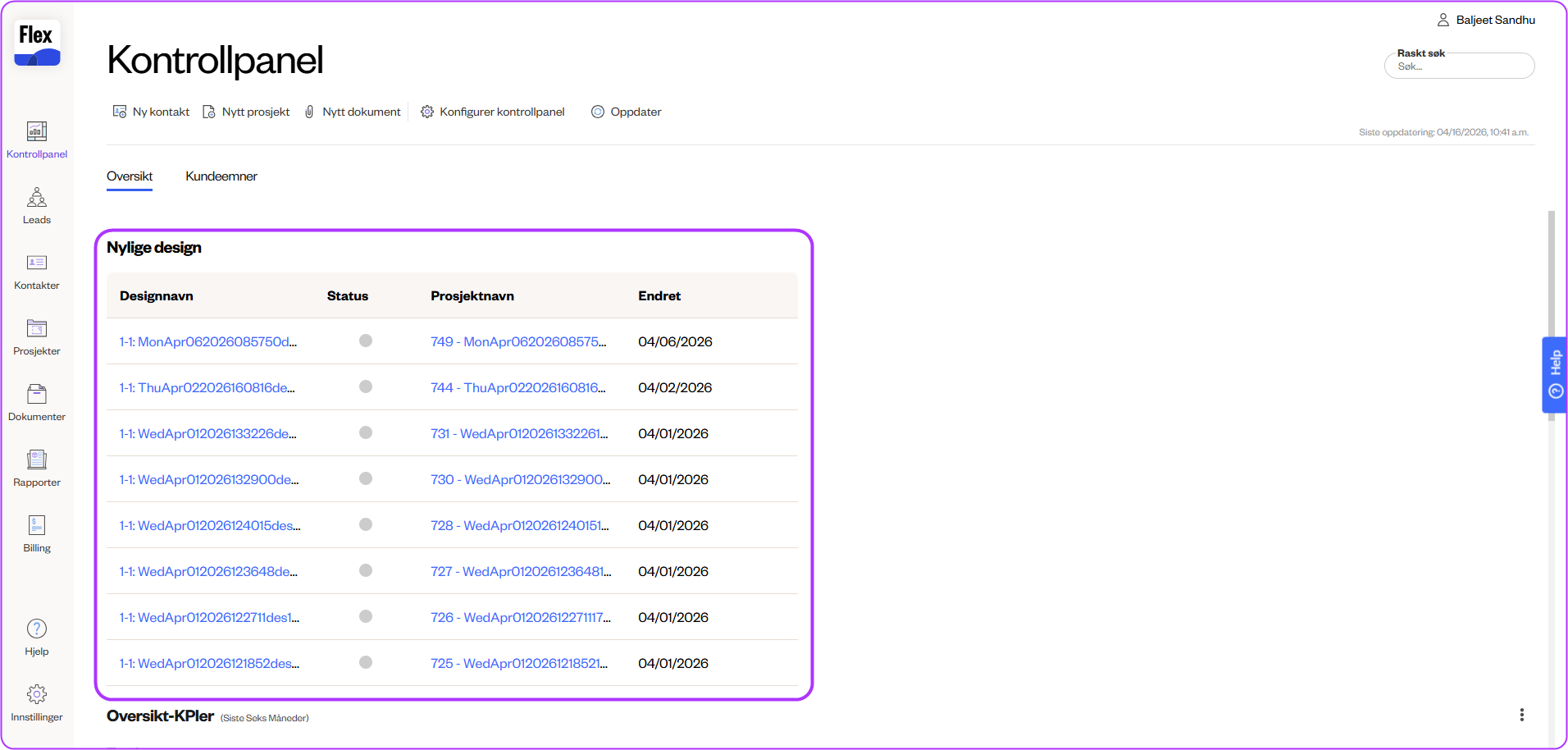Click in the Rask søk search field
Image resolution: width=1568 pixels, height=750 pixels.
[1460, 67]
